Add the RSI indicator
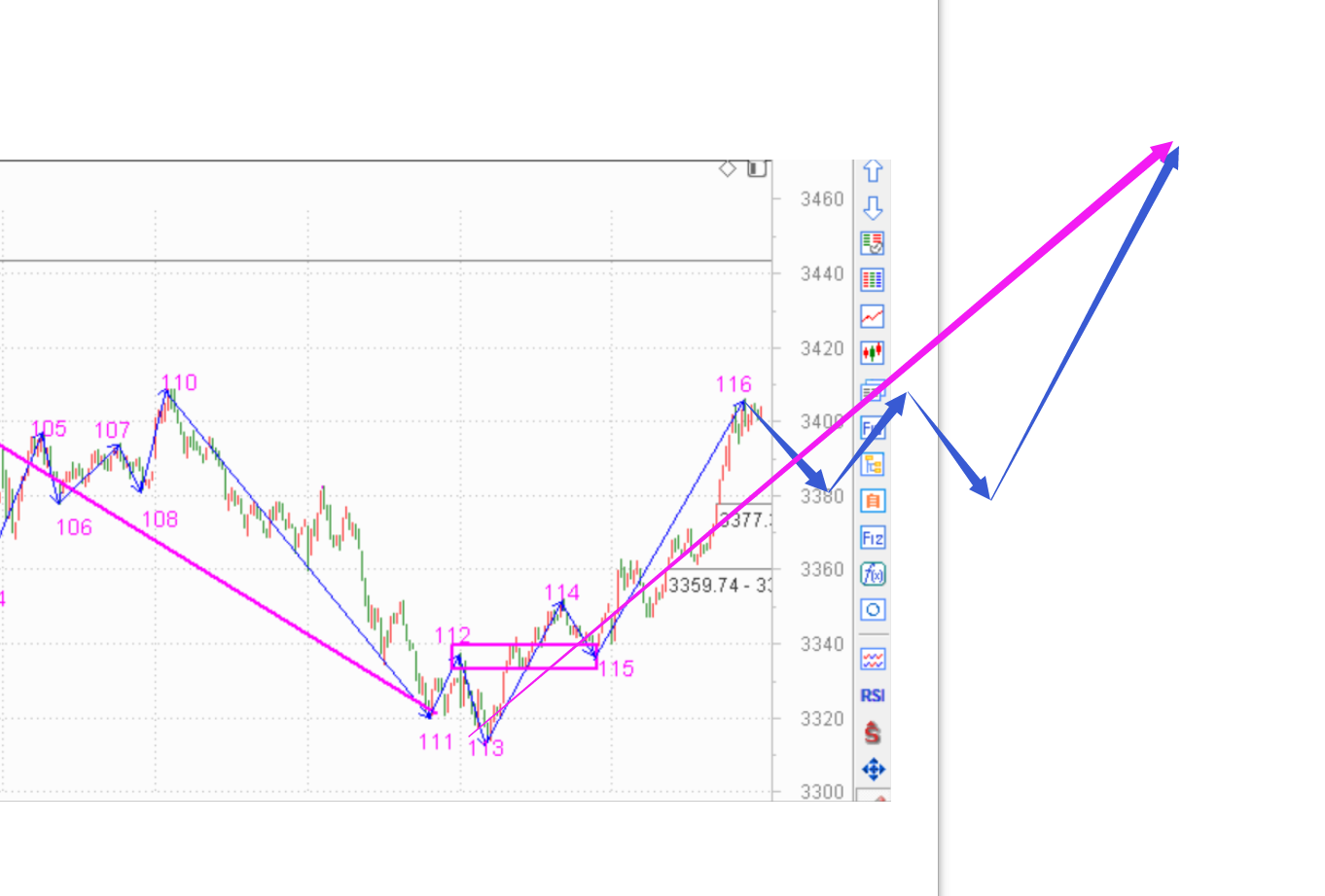 pos(873,696)
